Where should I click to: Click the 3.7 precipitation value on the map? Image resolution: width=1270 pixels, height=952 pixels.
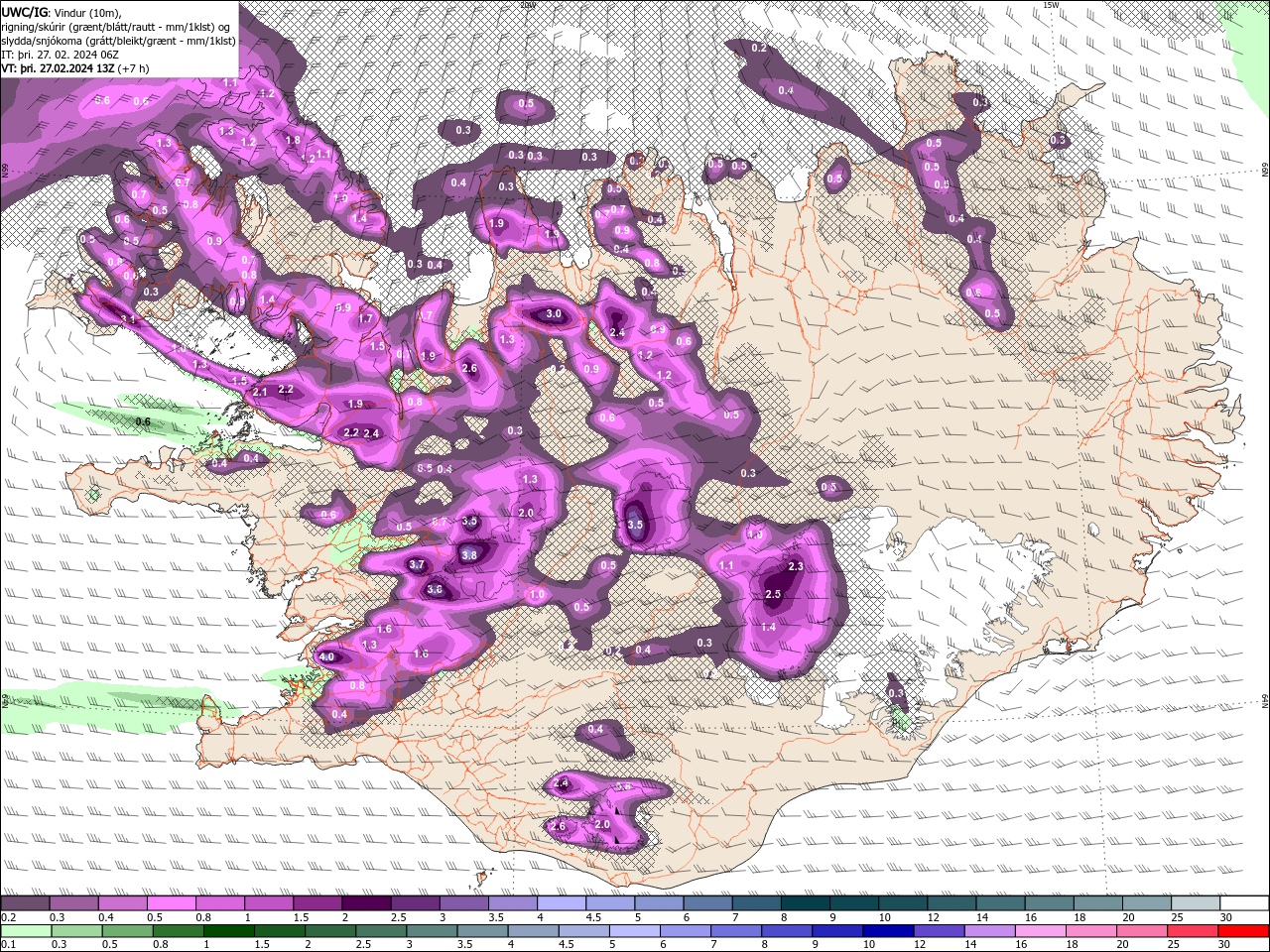pyautogui.click(x=417, y=565)
